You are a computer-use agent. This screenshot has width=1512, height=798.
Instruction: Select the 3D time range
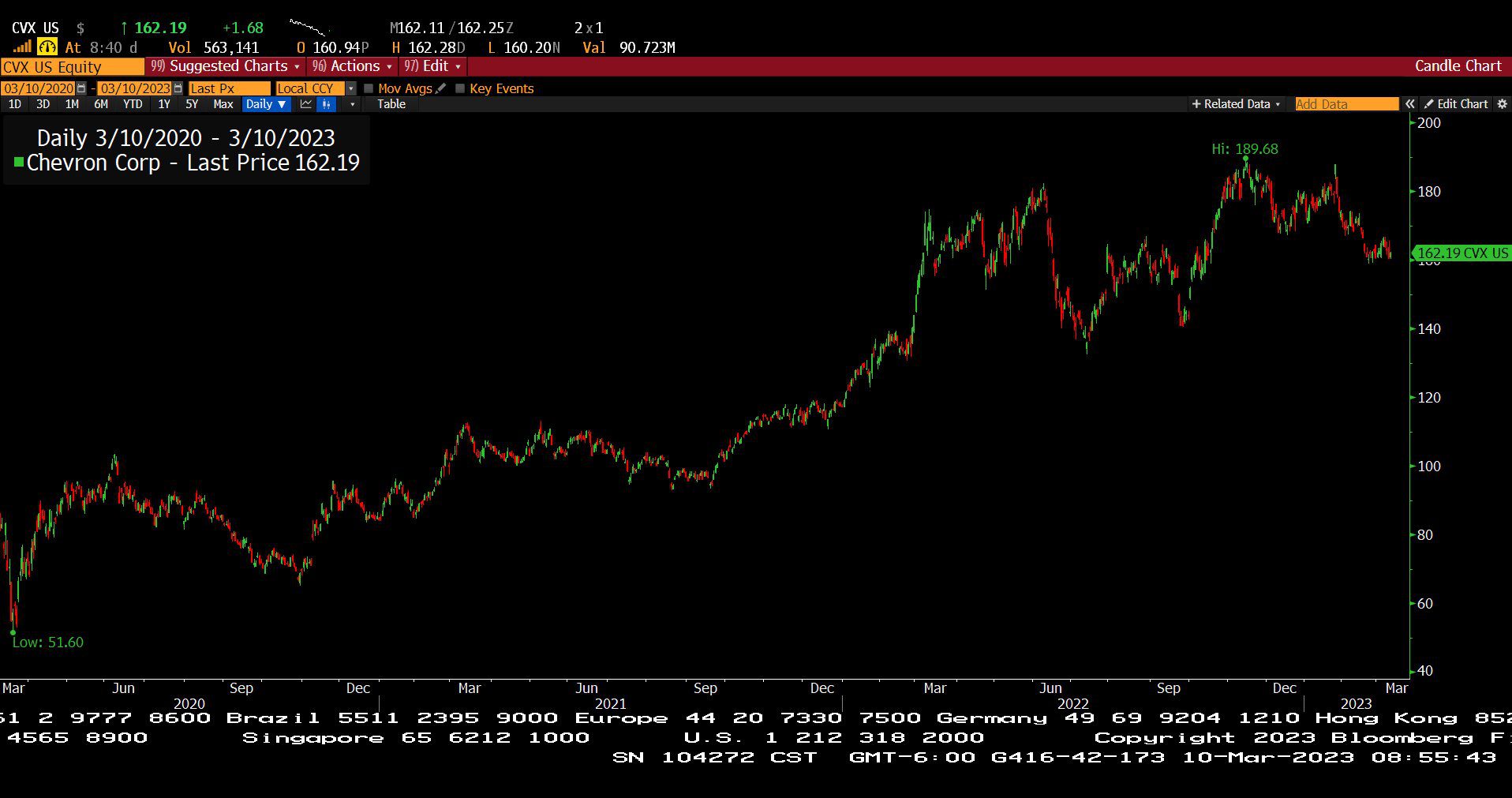pyautogui.click(x=43, y=104)
